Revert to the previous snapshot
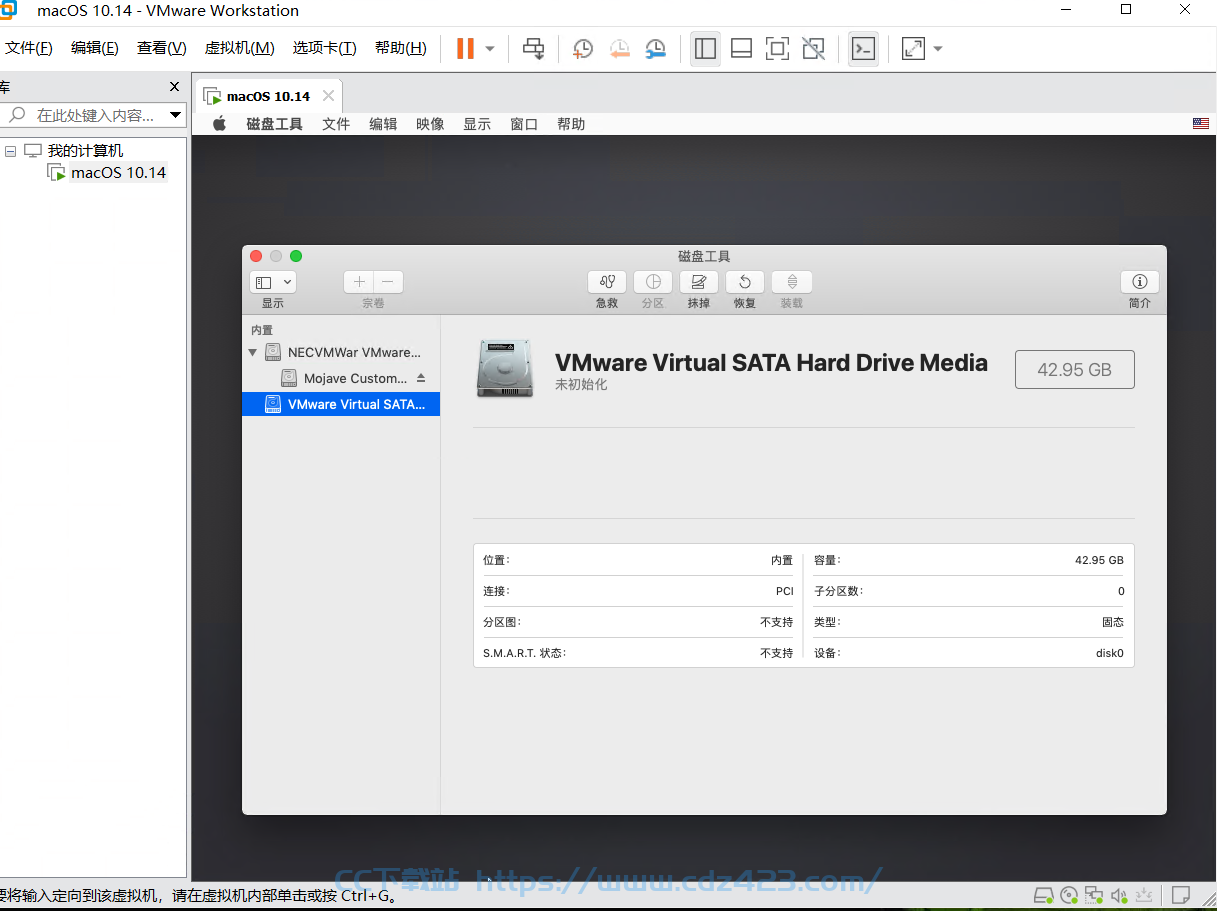This screenshot has width=1217, height=911. click(620, 48)
